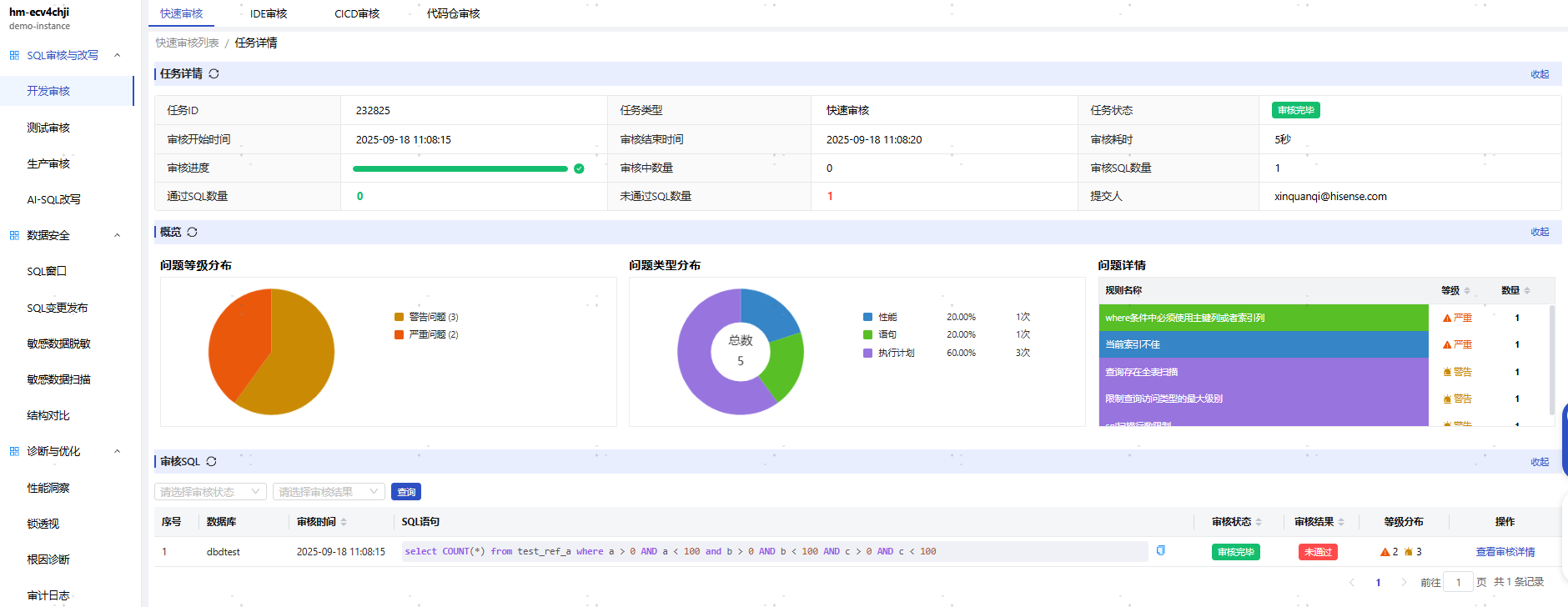Switch to the IDE审核 tab
The height and width of the screenshot is (607, 1568).
point(269,13)
